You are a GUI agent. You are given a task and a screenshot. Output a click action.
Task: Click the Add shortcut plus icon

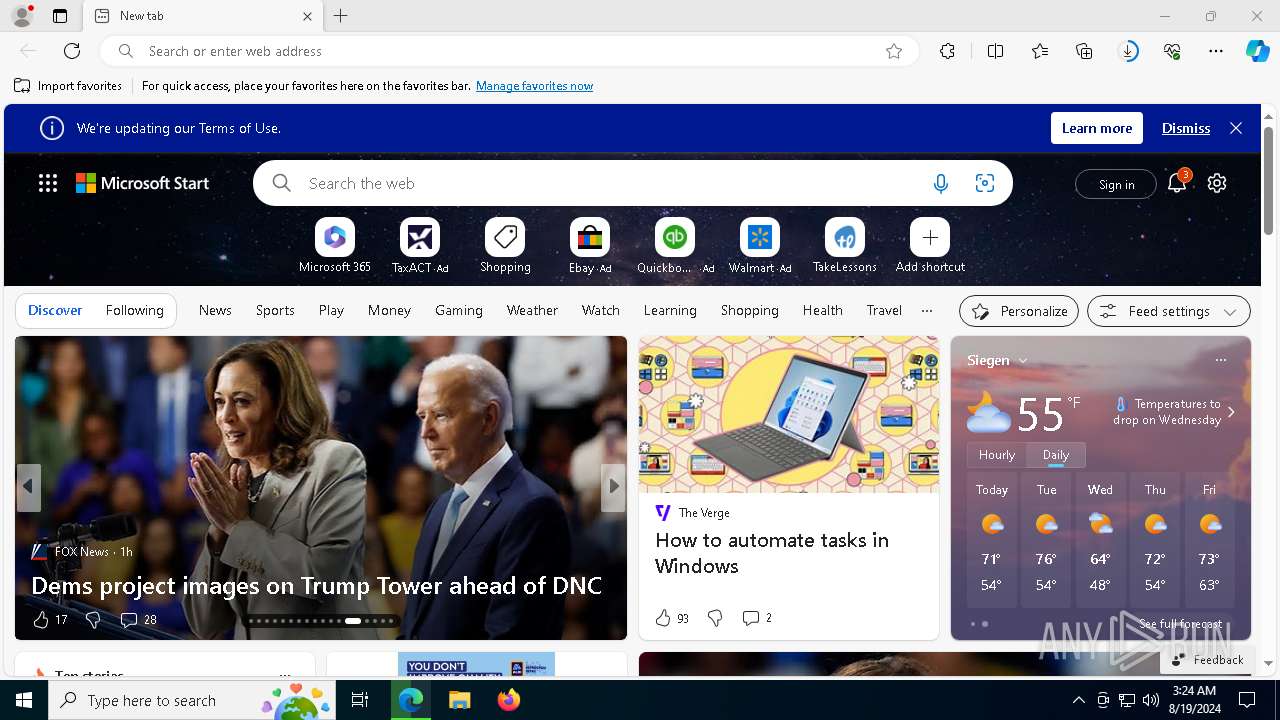(x=930, y=238)
